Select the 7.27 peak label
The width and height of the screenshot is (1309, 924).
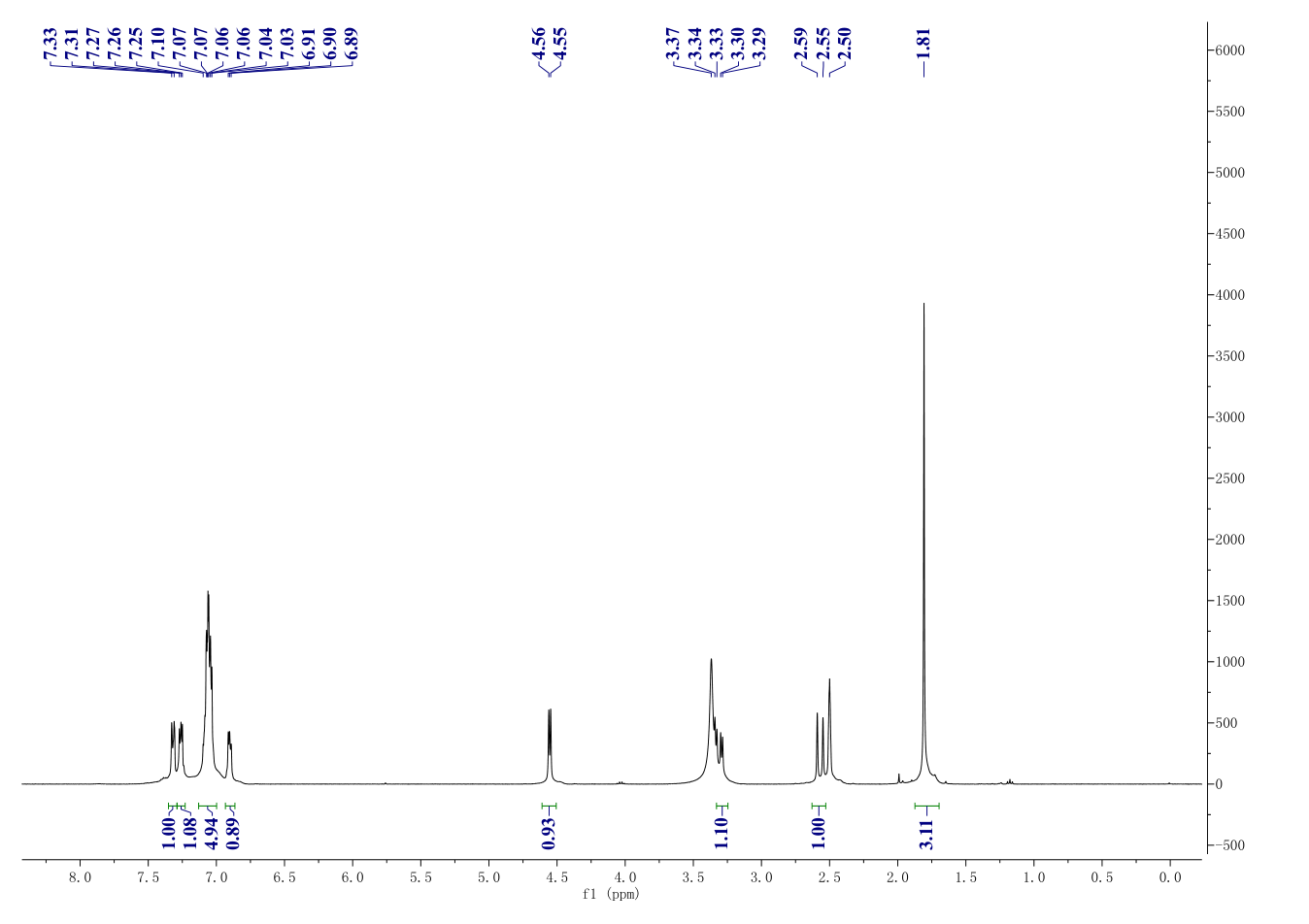pyautogui.click(x=93, y=45)
